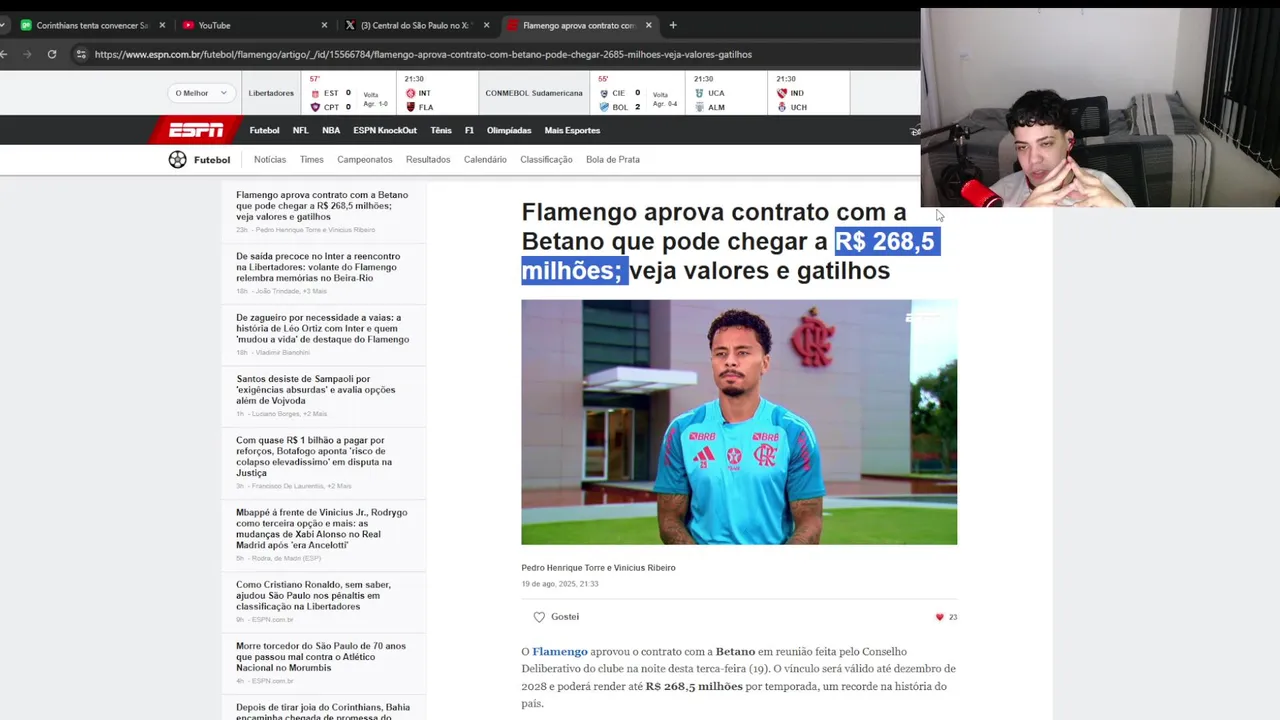Go to the Classificação subsection
The width and height of the screenshot is (1280, 720).
(546, 159)
